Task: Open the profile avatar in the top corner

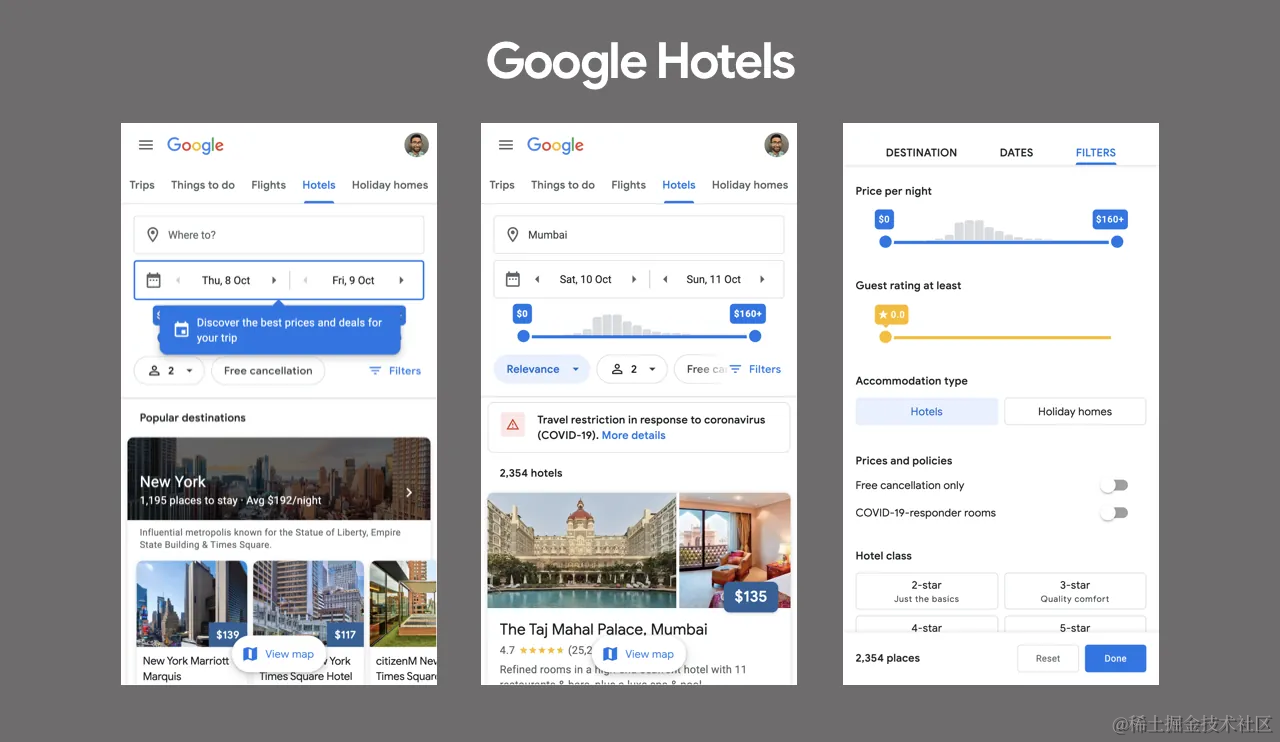Action: coord(416,145)
